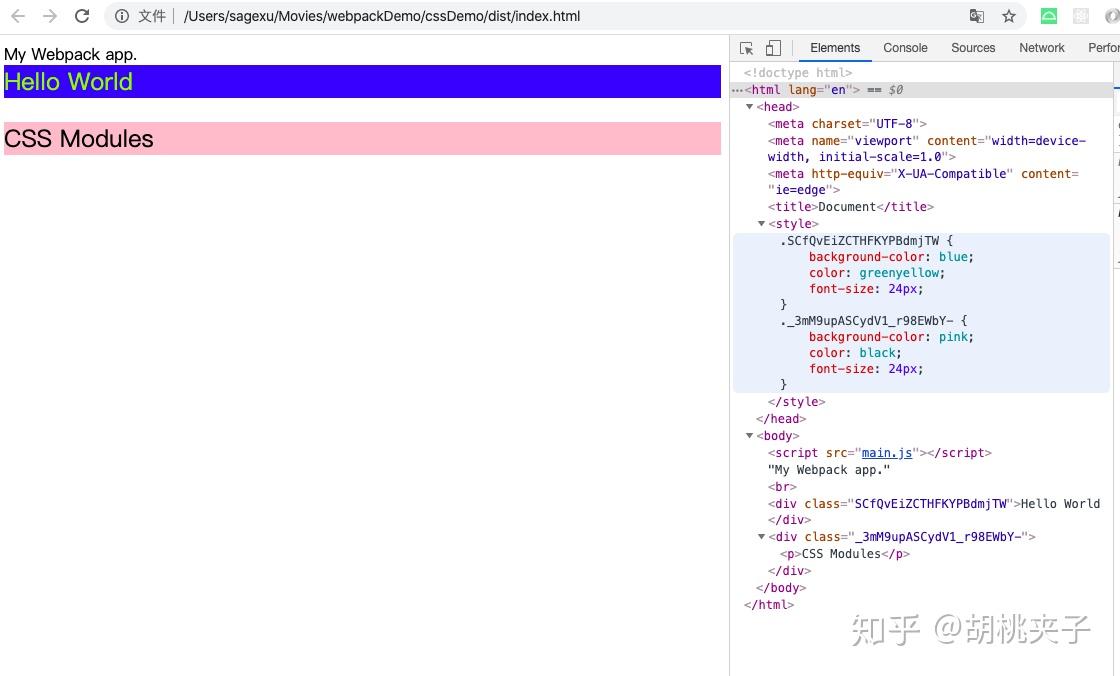Collapse the style element node

[x=761, y=224]
